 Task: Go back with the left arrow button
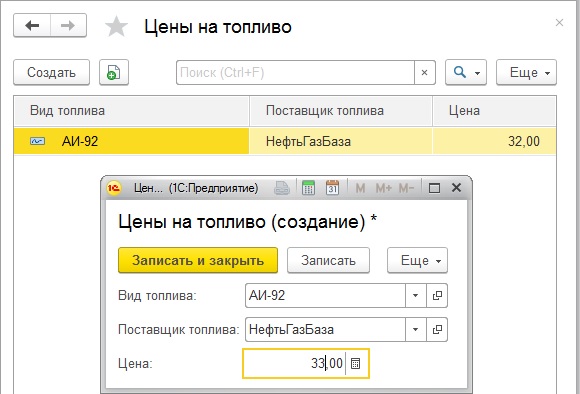[32, 25]
